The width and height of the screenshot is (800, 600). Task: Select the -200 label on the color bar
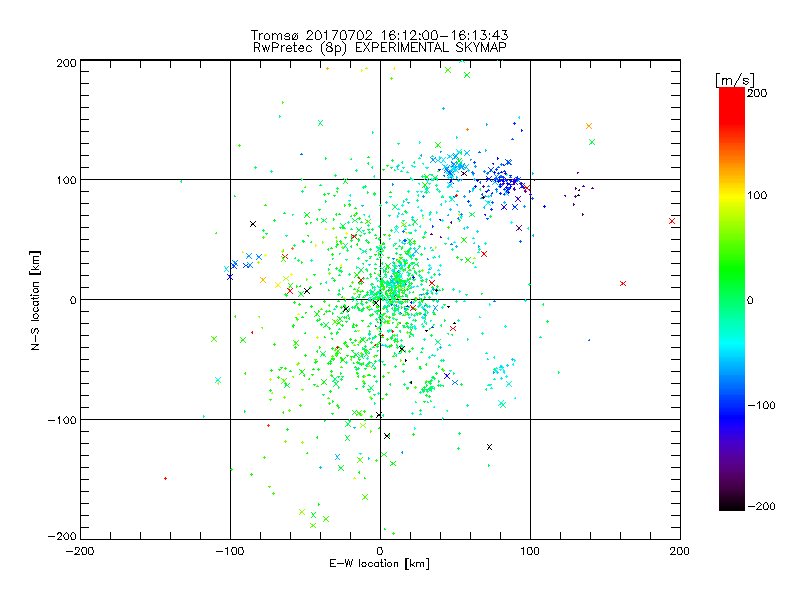[761, 507]
